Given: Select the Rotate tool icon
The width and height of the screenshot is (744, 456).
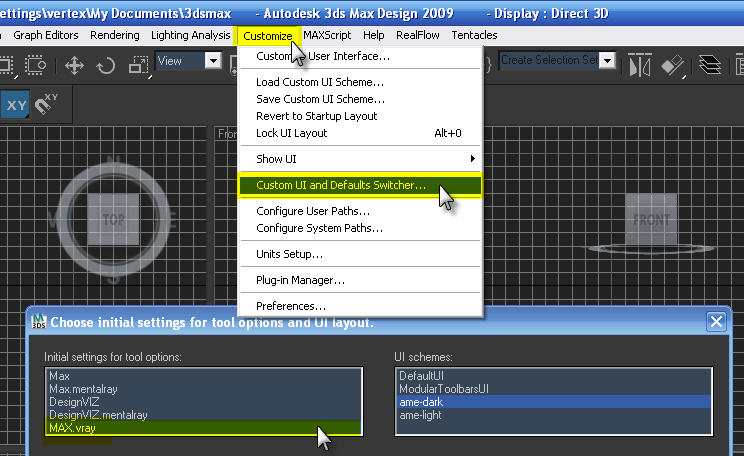Looking at the screenshot, I should click(x=106, y=65).
